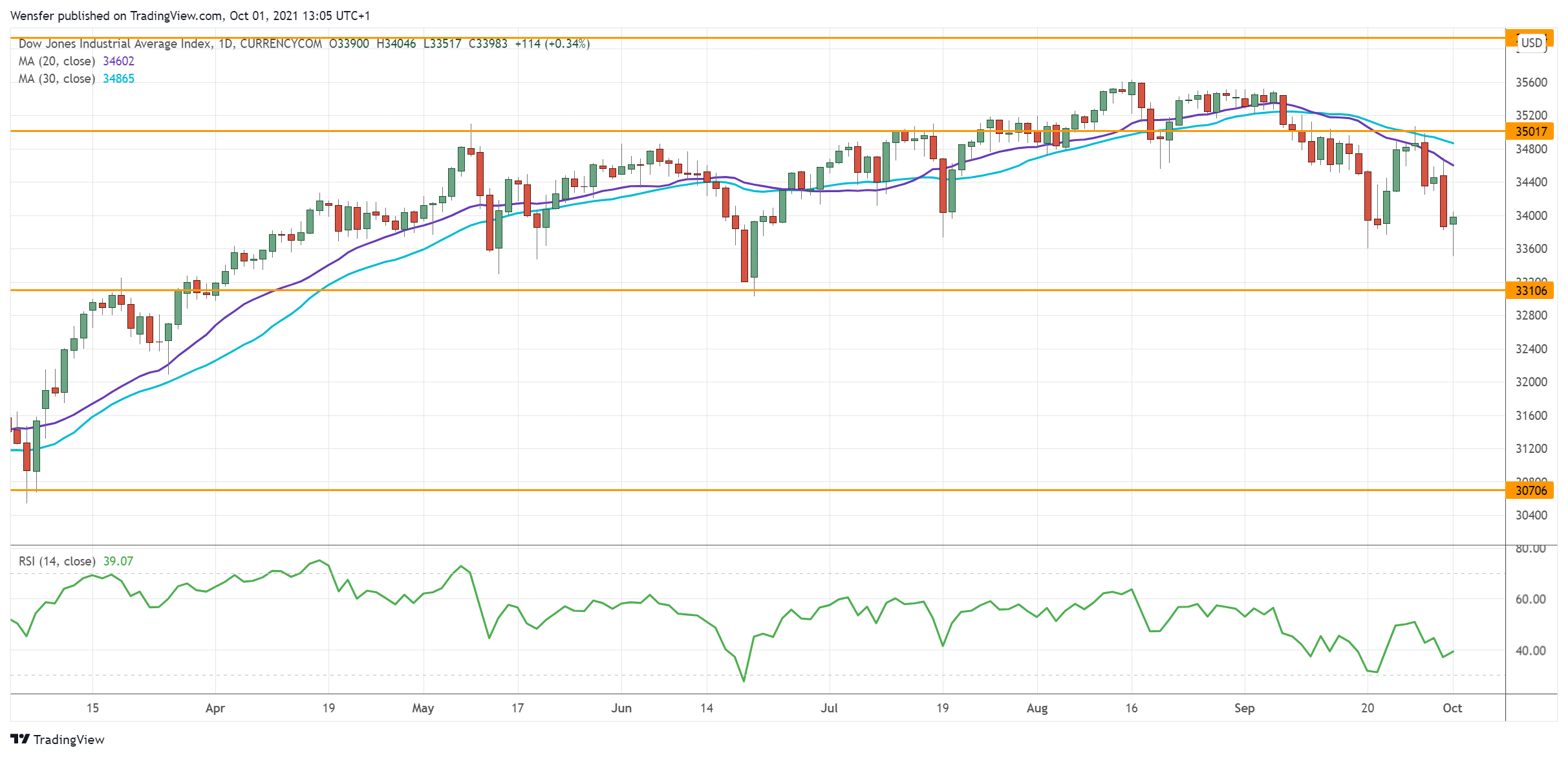Viewport: 1568px width, 757px height.
Task: Click the 33106 orange price label
Action: [x=1531, y=291]
